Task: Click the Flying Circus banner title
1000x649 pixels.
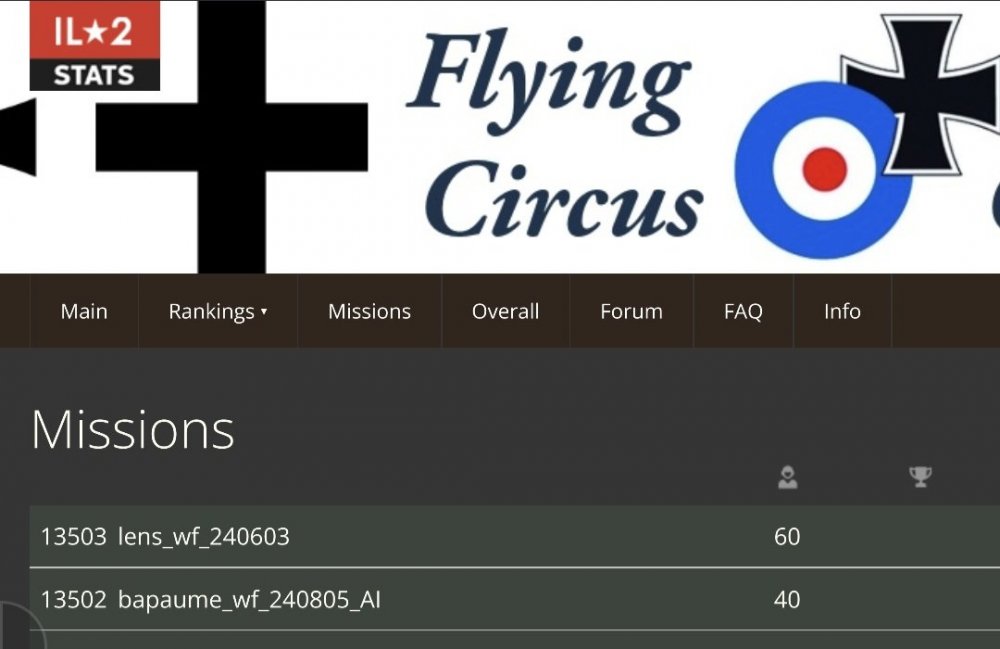Action: pos(557,135)
